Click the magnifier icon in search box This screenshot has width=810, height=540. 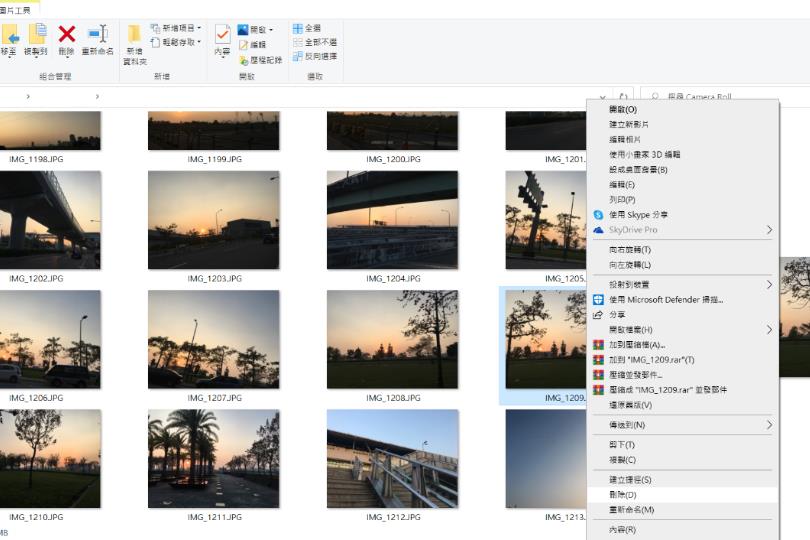pyautogui.click(x=655, y=97)
